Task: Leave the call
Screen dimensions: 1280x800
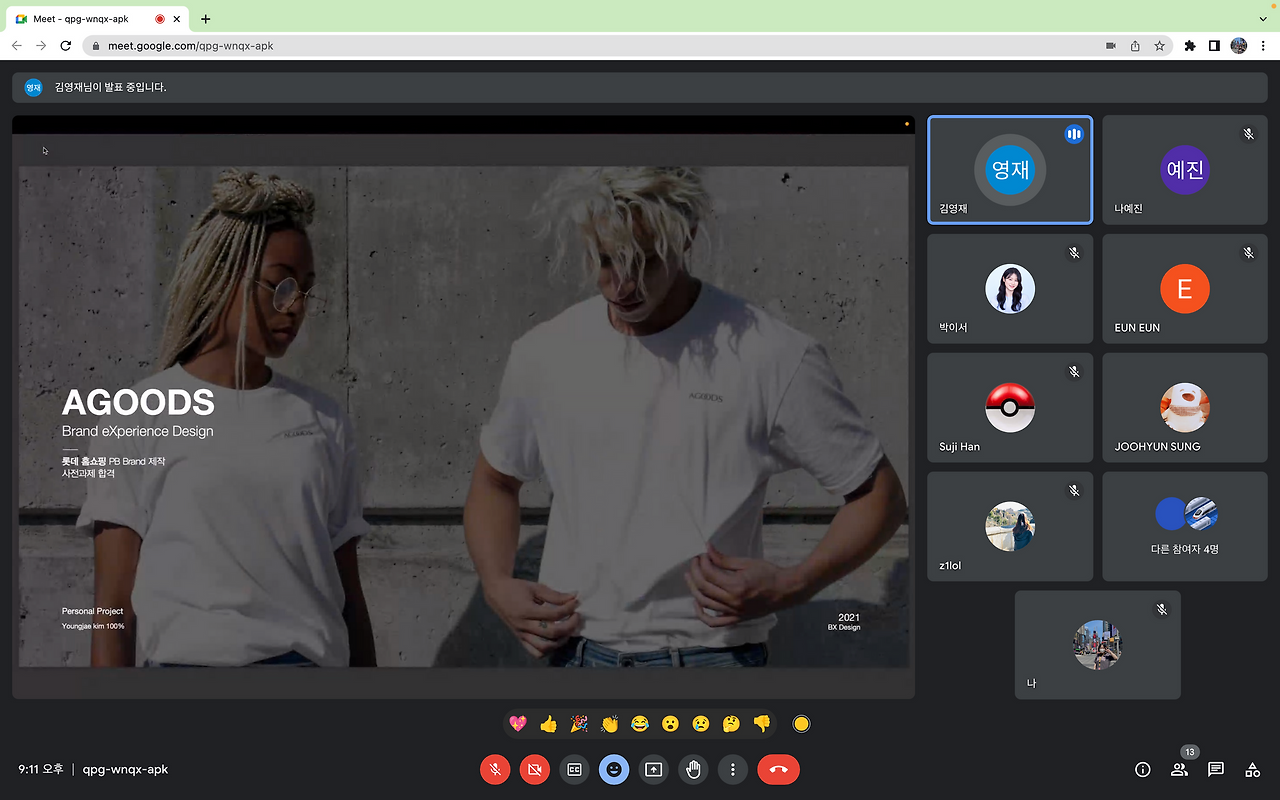Action: pos(779,769)
